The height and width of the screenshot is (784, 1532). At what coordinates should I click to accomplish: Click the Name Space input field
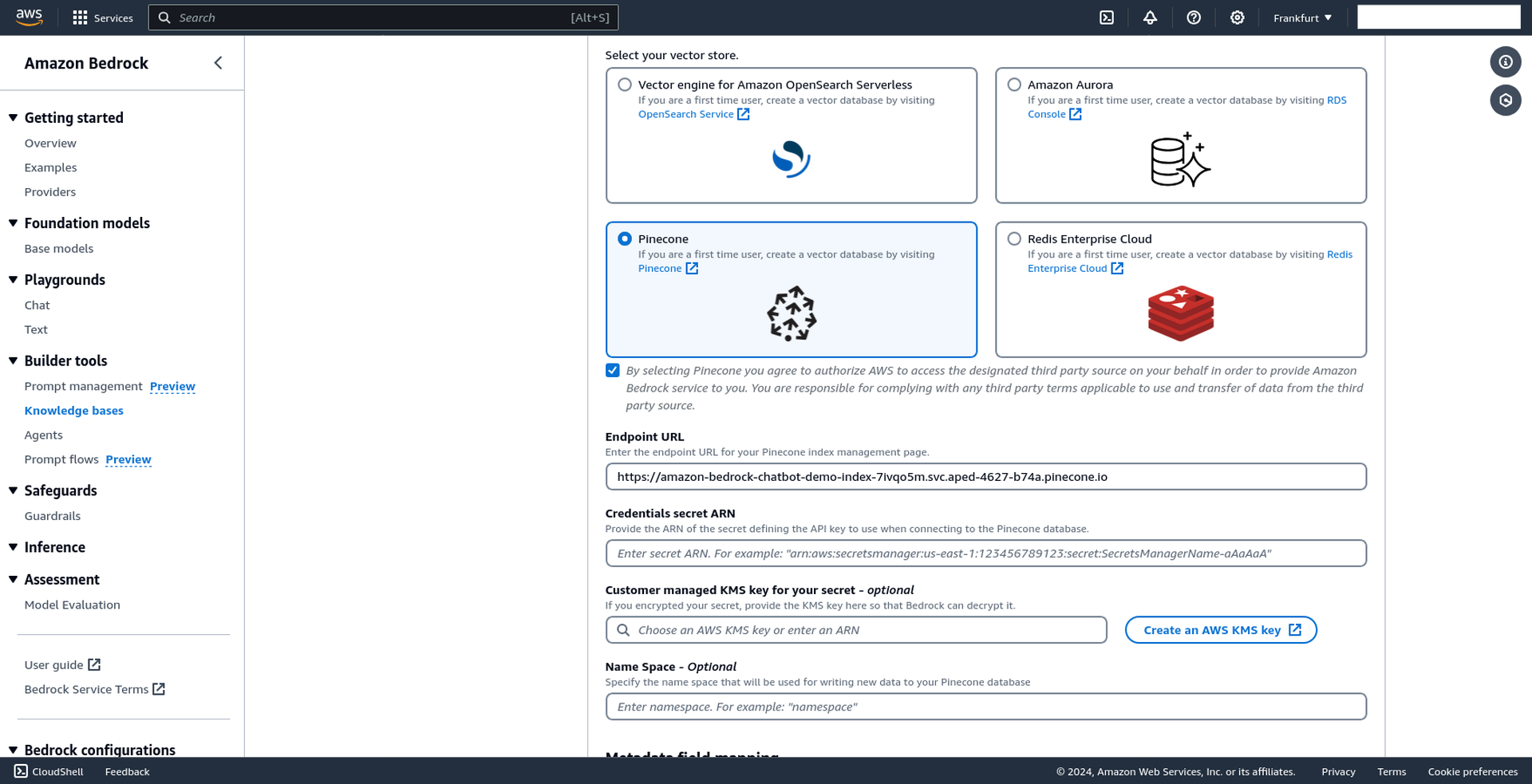click(986, 707)
